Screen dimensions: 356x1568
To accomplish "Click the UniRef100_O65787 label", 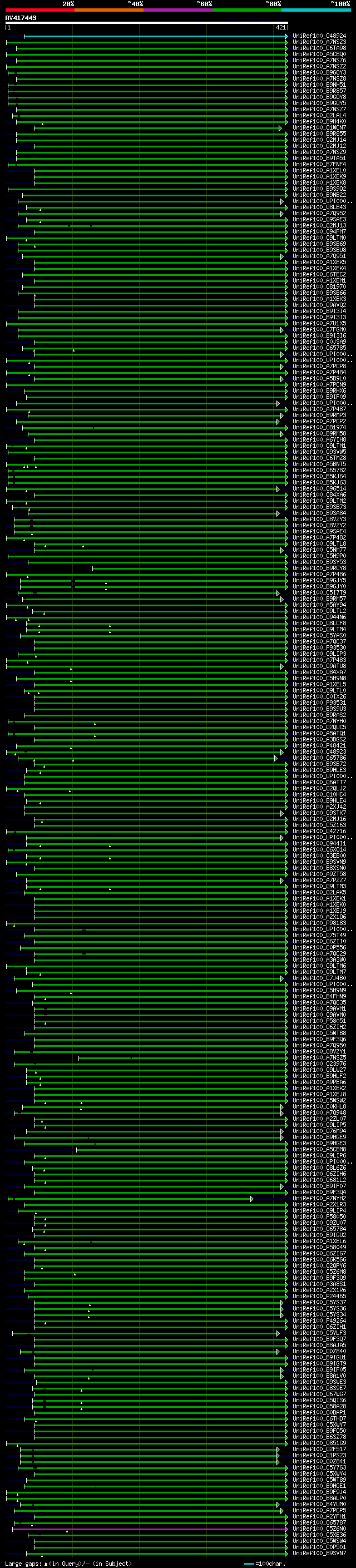I will coord(319,1522).
